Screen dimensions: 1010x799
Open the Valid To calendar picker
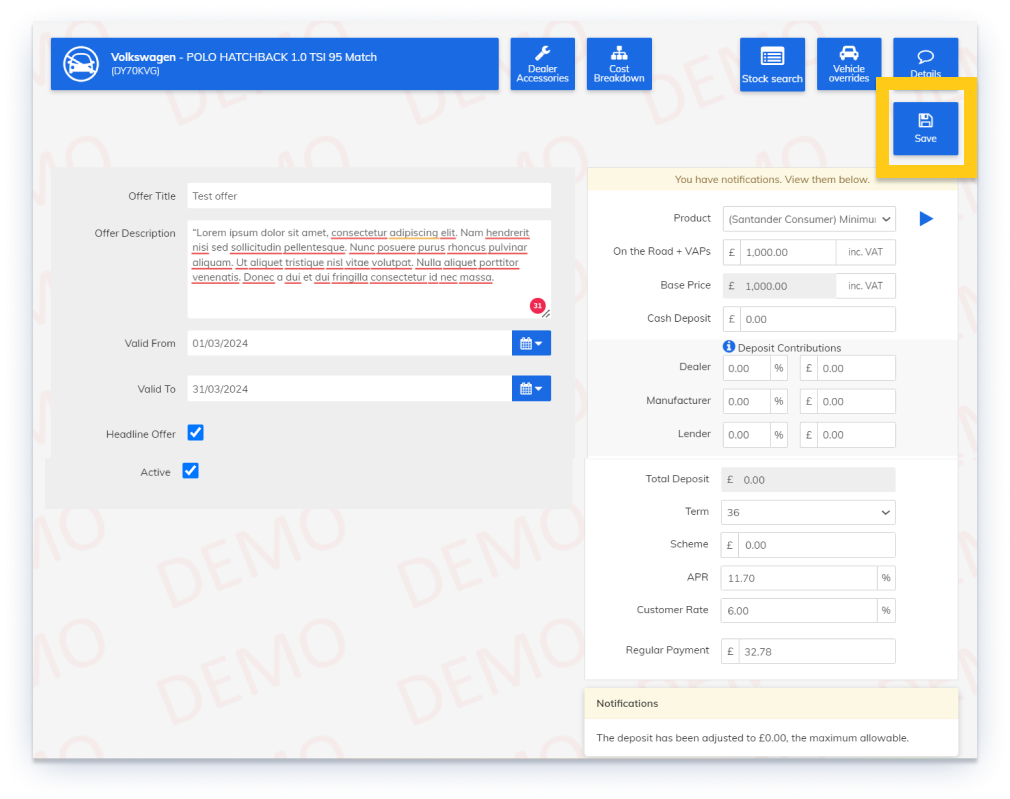pyautogui.click(x=531, y=389)
